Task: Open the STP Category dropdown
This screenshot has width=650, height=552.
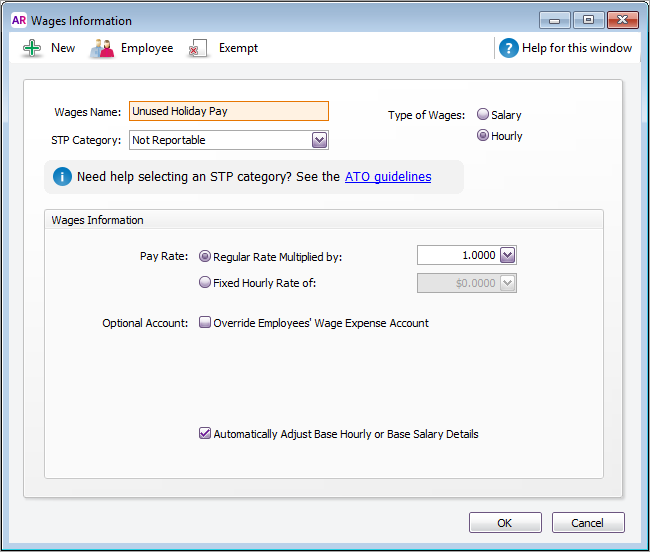Action: pos(319,140)
